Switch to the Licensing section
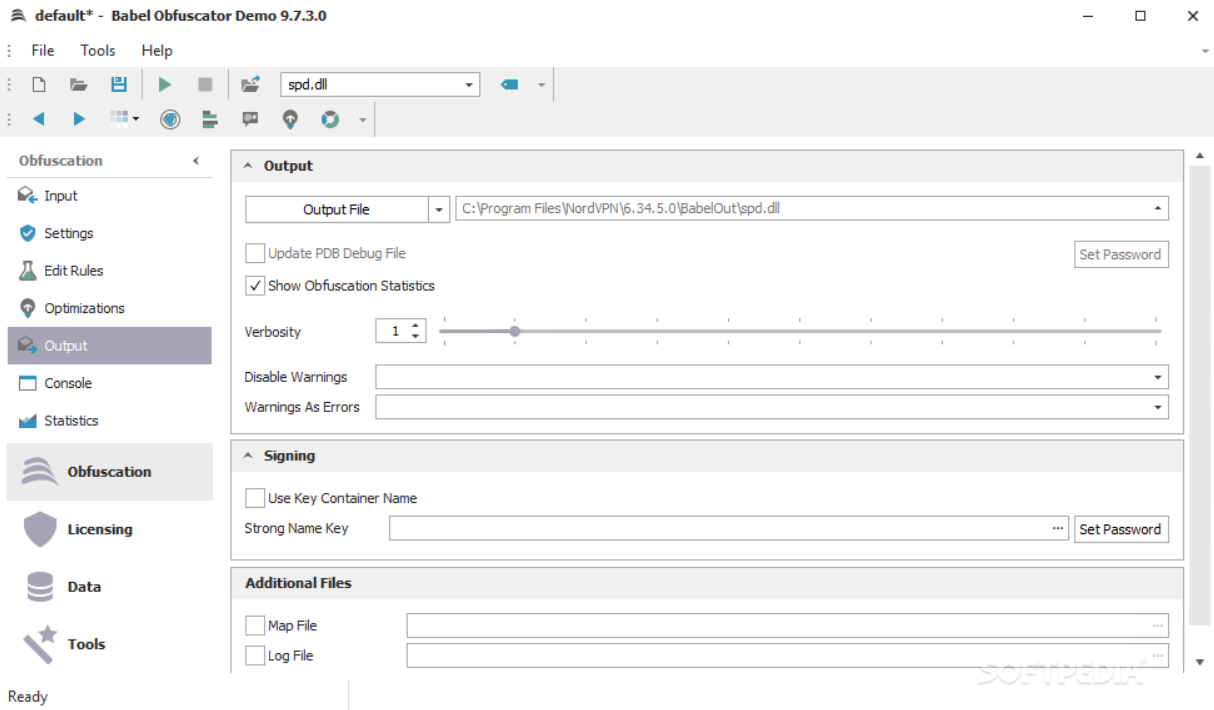 109,529
